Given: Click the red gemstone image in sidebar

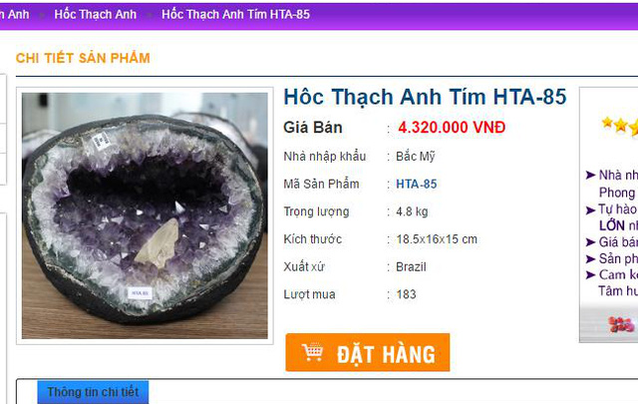Looking at the screenshot, I should tap(622, 325).
